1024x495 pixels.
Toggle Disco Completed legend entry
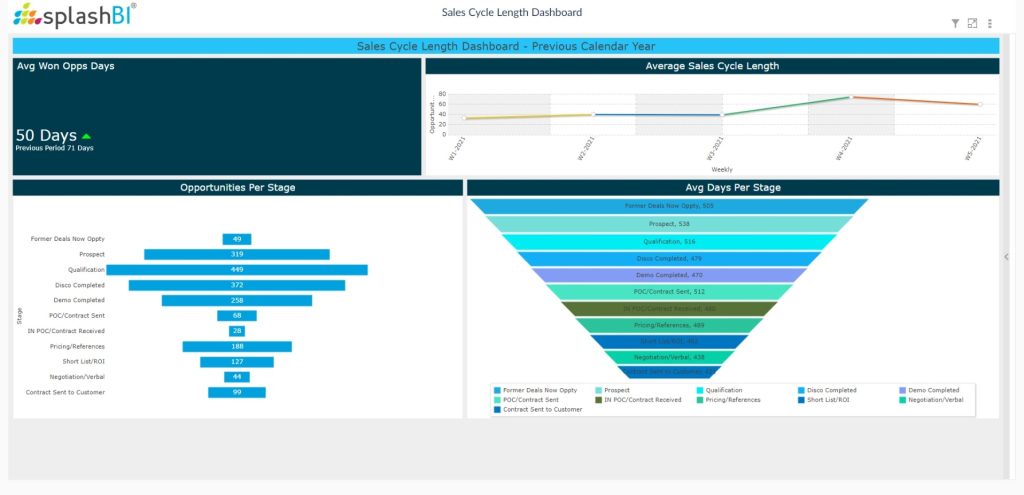(x=827, y=390)
